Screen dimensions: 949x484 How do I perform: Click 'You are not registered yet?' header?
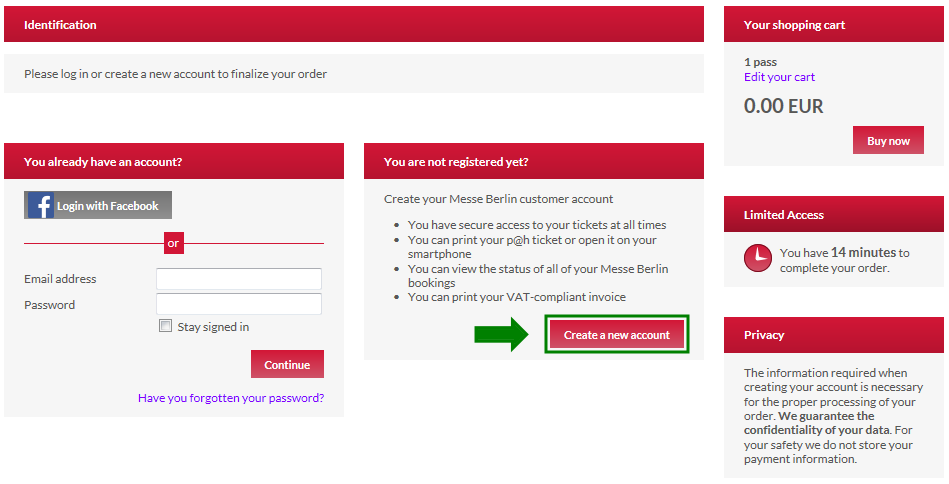pyautogui.click(x=534, y=161)
